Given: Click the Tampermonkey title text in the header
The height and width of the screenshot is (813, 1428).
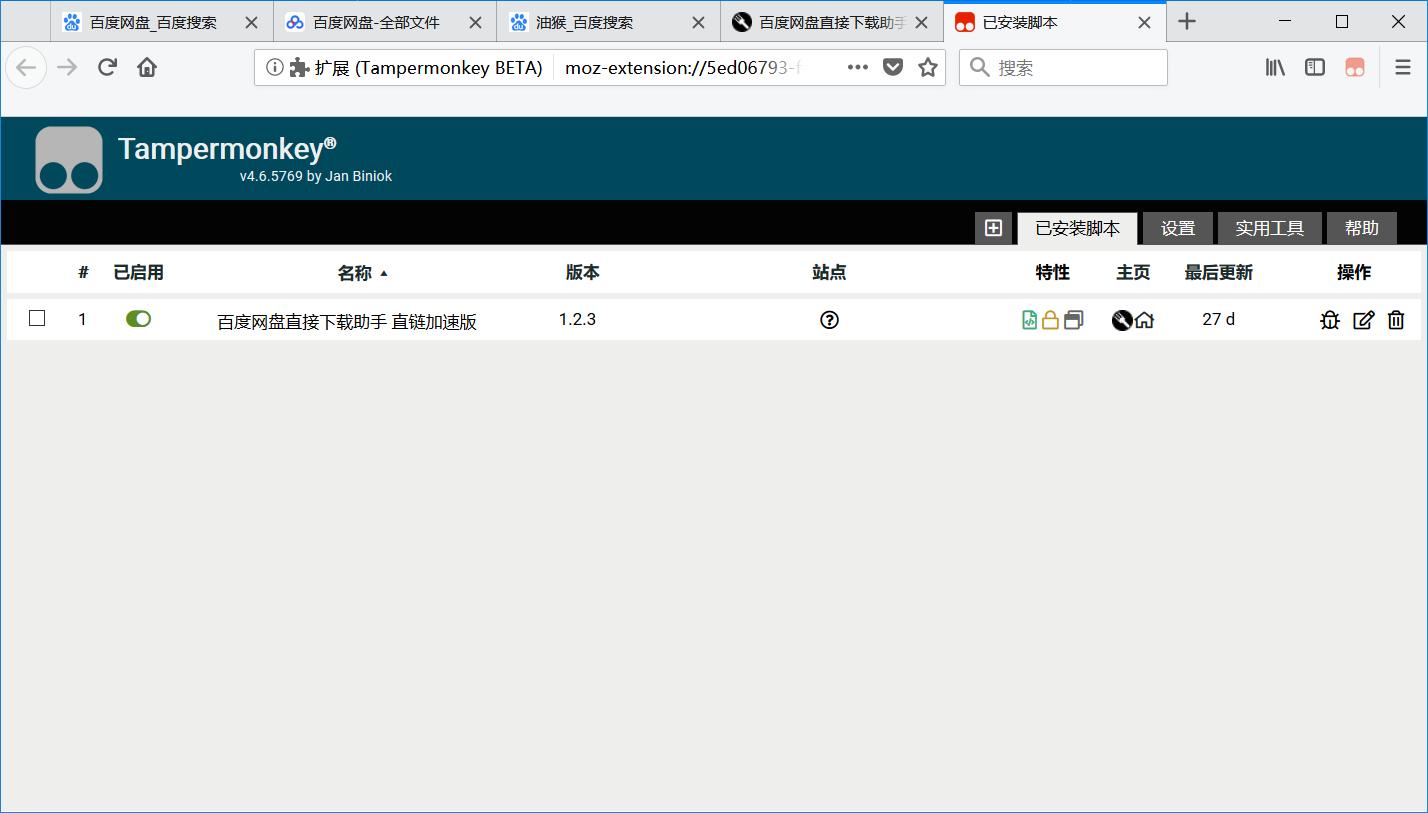Looking at the screenshot, I should tap(227, 149).
